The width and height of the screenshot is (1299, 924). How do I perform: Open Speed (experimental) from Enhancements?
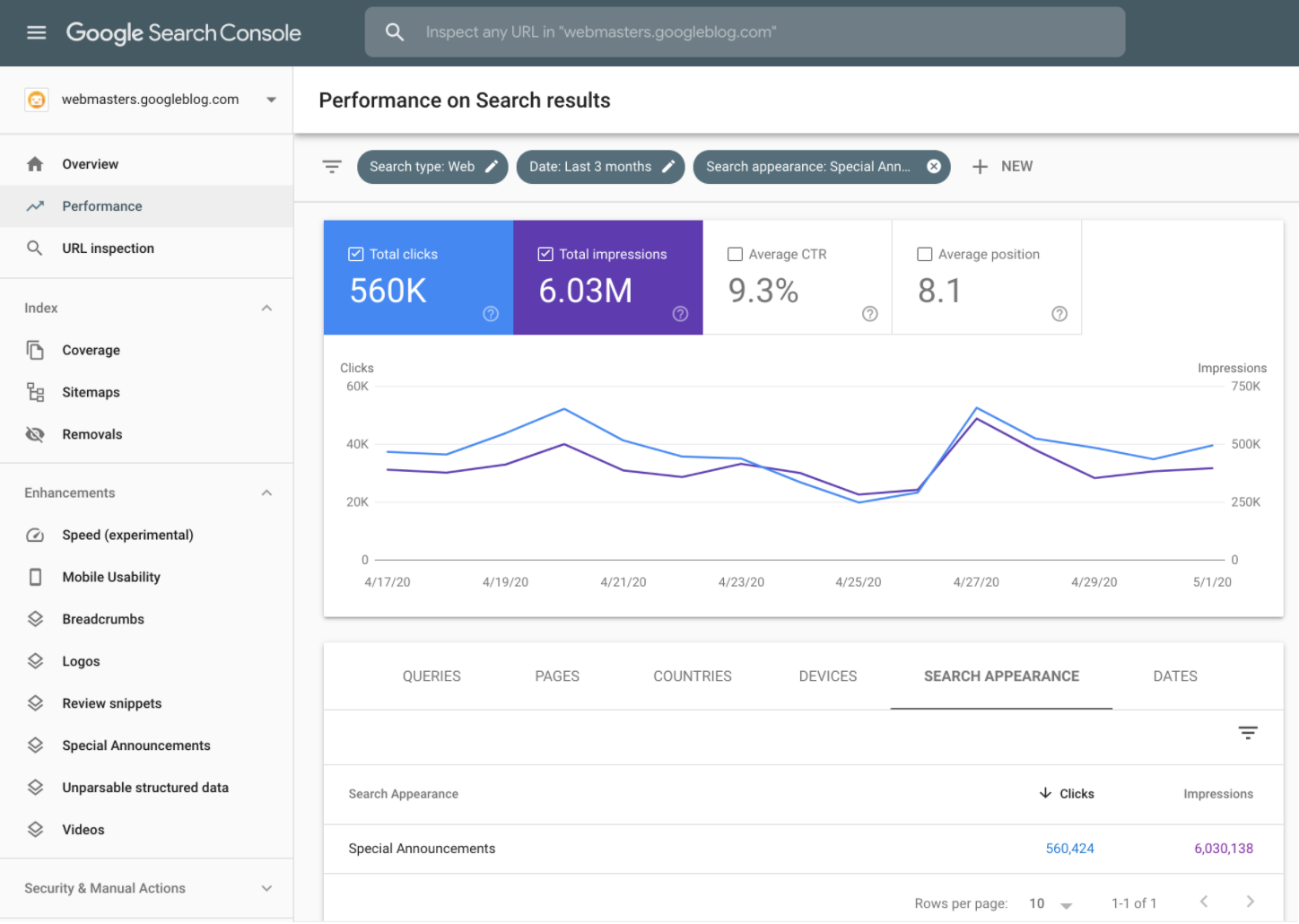[x=127, y=535]
